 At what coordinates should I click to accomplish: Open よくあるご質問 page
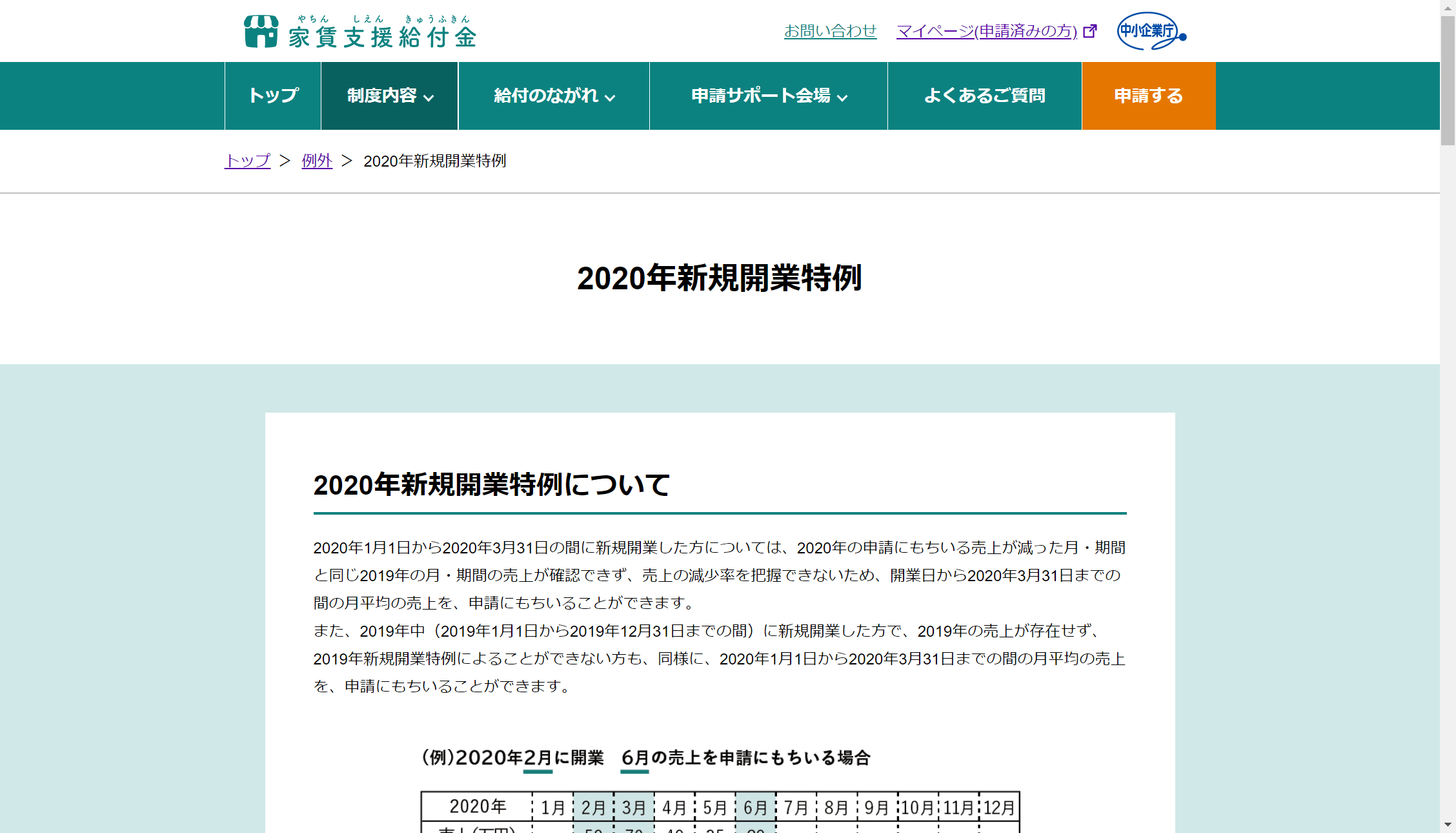tap(985, 96)
